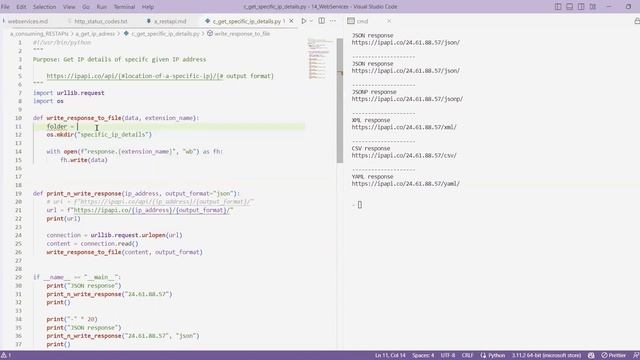Open the Run menu
This screenshot has height=360, width=640.
click(x=102, y=7)
